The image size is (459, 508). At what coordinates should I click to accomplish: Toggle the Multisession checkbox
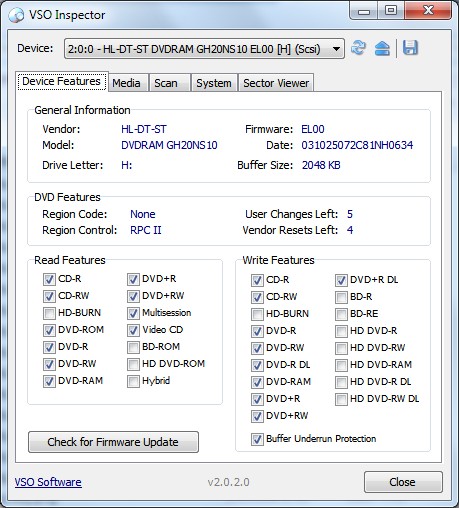coord(133,313)
